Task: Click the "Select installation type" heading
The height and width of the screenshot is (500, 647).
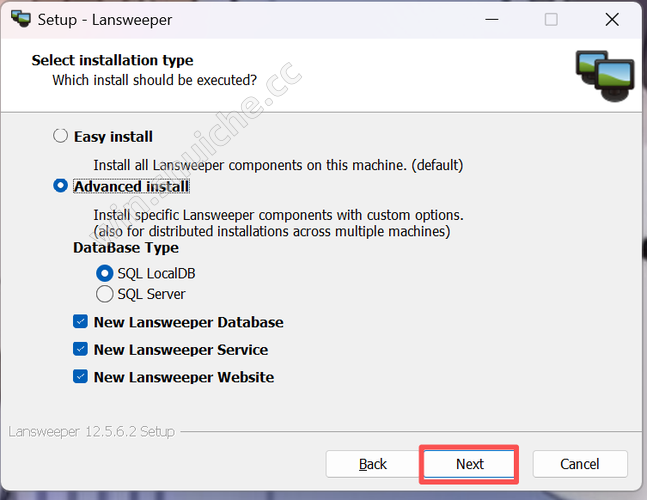Action: [x=112, y=60]
